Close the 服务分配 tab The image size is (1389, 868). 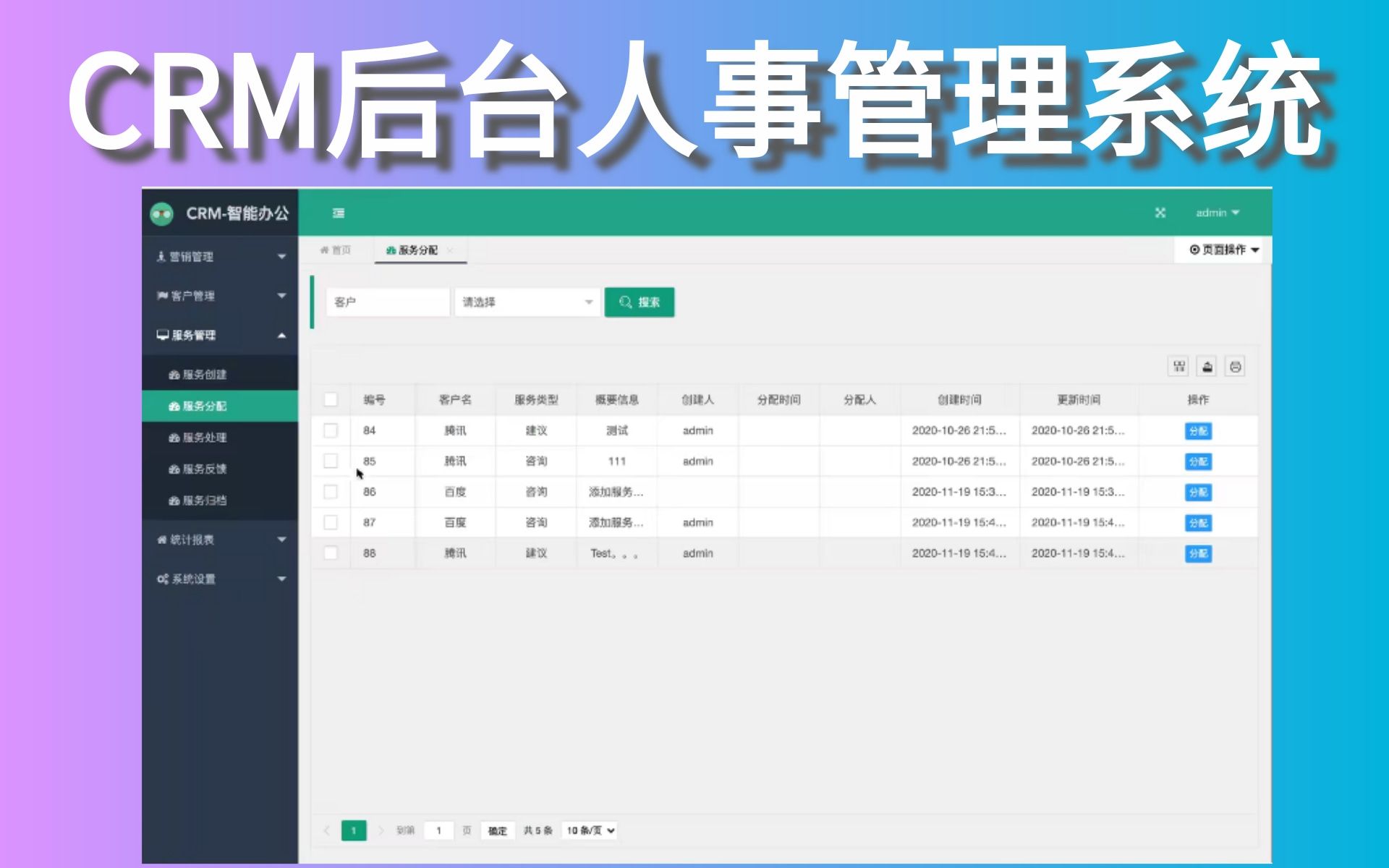450,250
